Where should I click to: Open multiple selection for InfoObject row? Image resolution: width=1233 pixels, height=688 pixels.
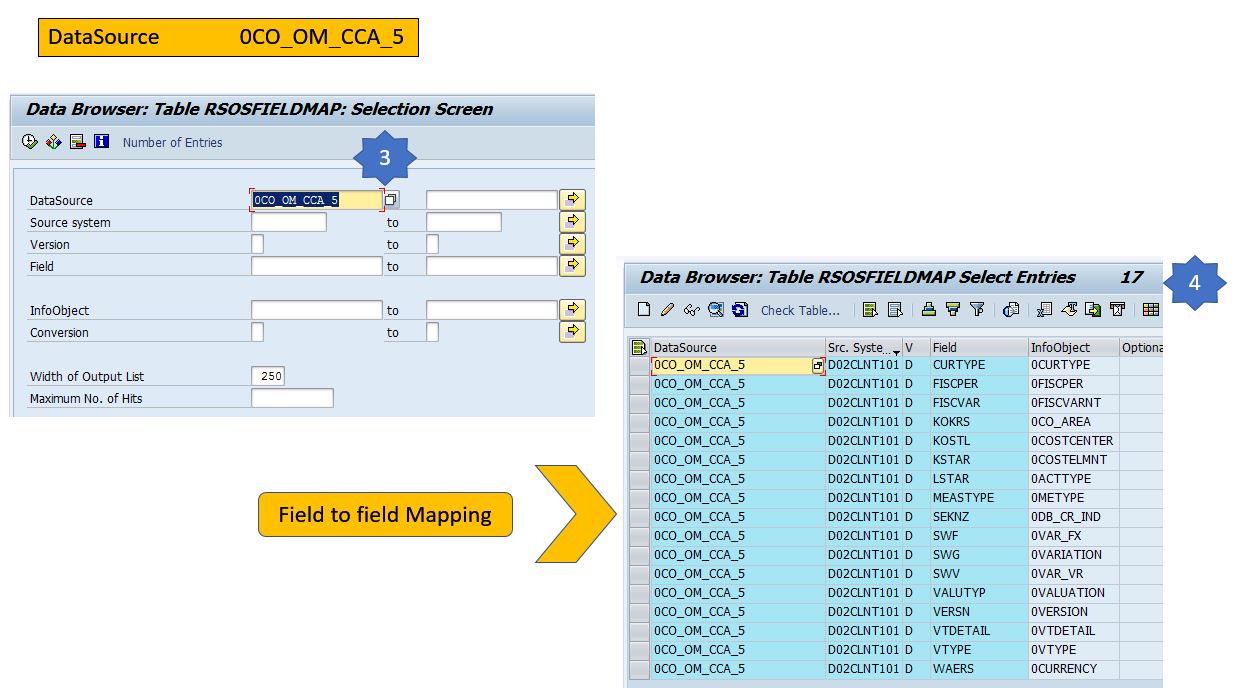[572, 310]
